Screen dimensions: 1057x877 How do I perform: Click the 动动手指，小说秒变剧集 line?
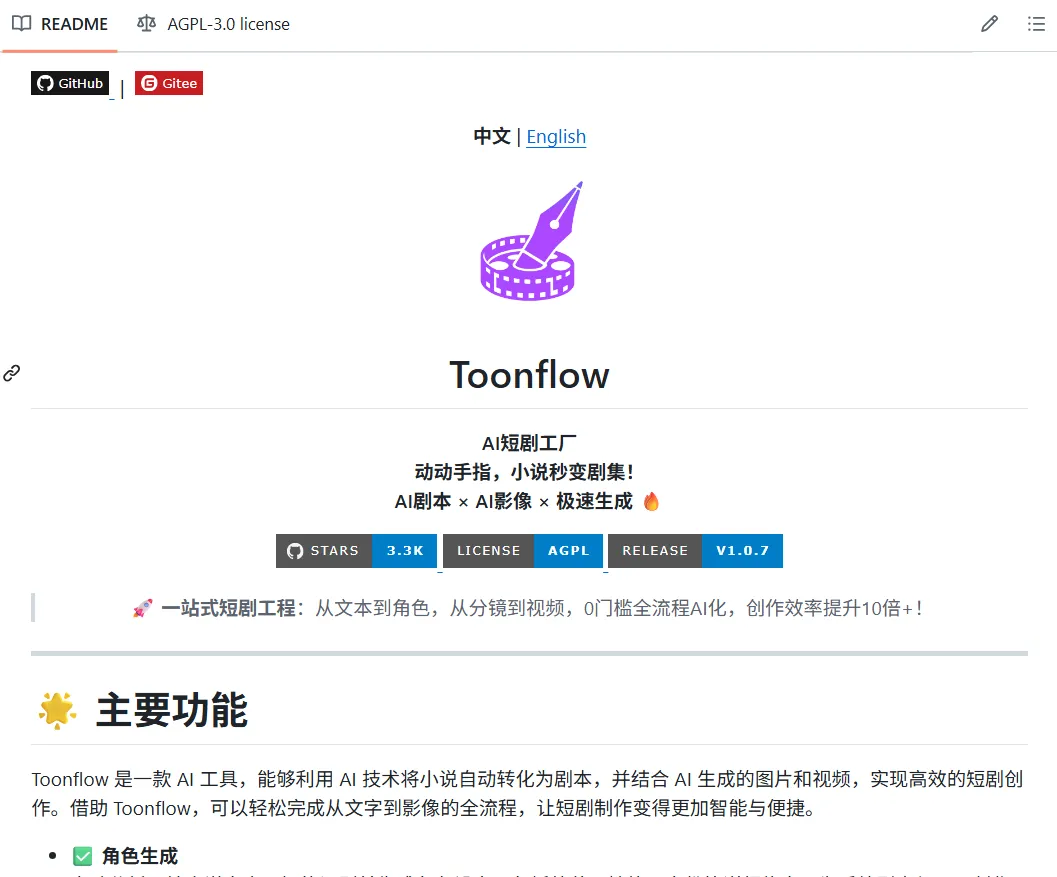tap(524, 472)
